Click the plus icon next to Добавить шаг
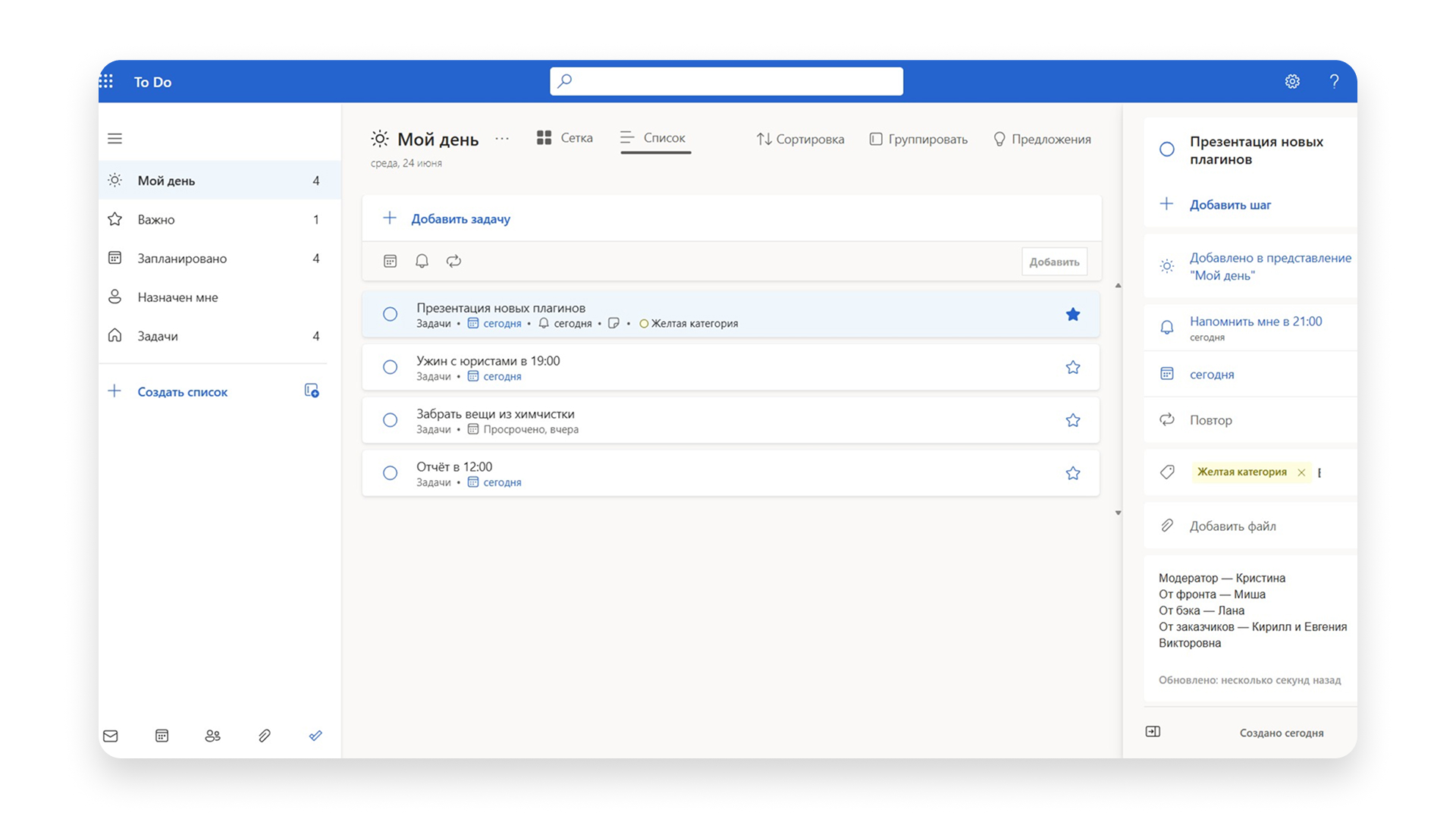The width and height of the screenshot is (1456, 819). (x=1166, y=204)
